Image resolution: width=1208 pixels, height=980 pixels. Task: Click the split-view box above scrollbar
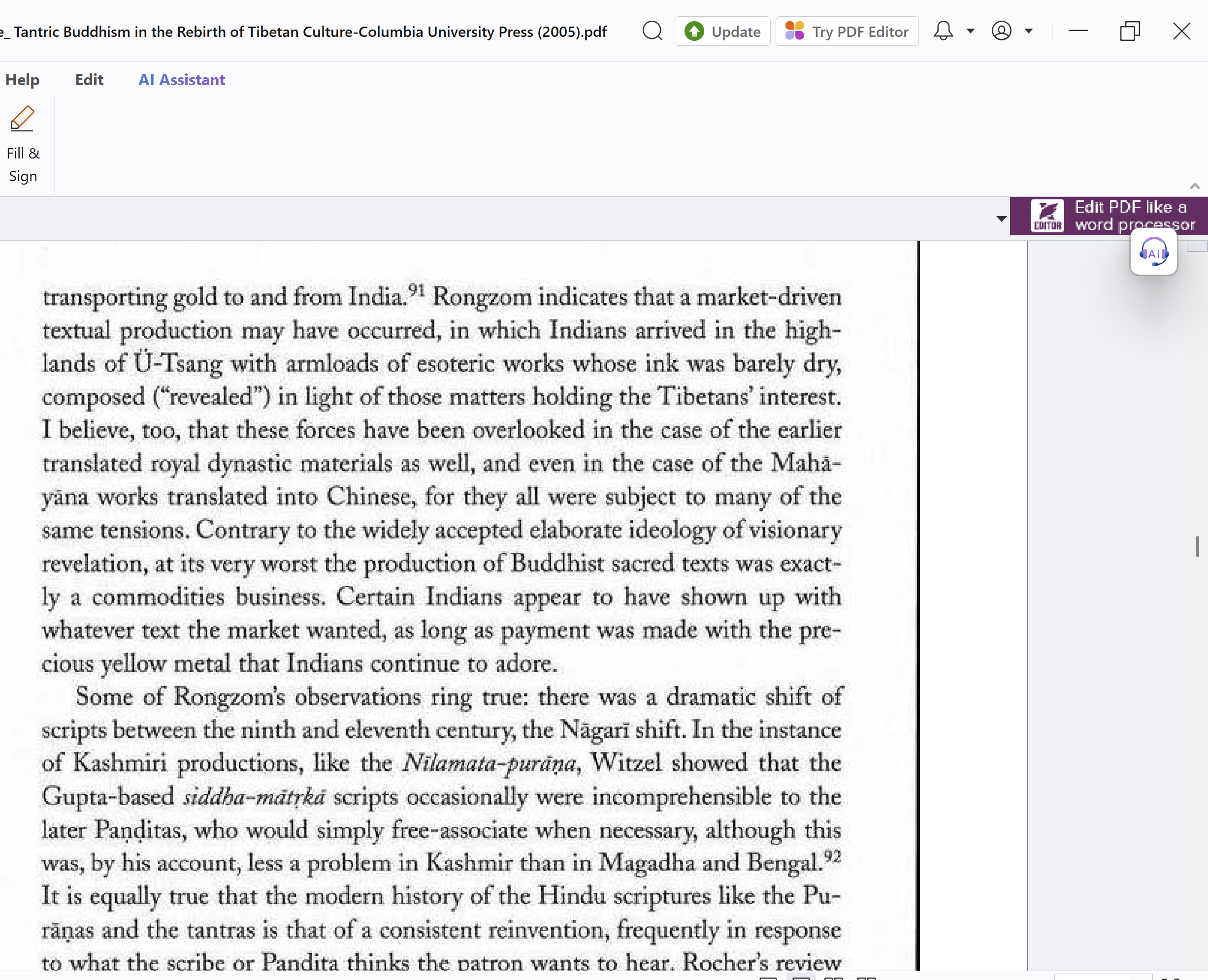click(1197, 246)
